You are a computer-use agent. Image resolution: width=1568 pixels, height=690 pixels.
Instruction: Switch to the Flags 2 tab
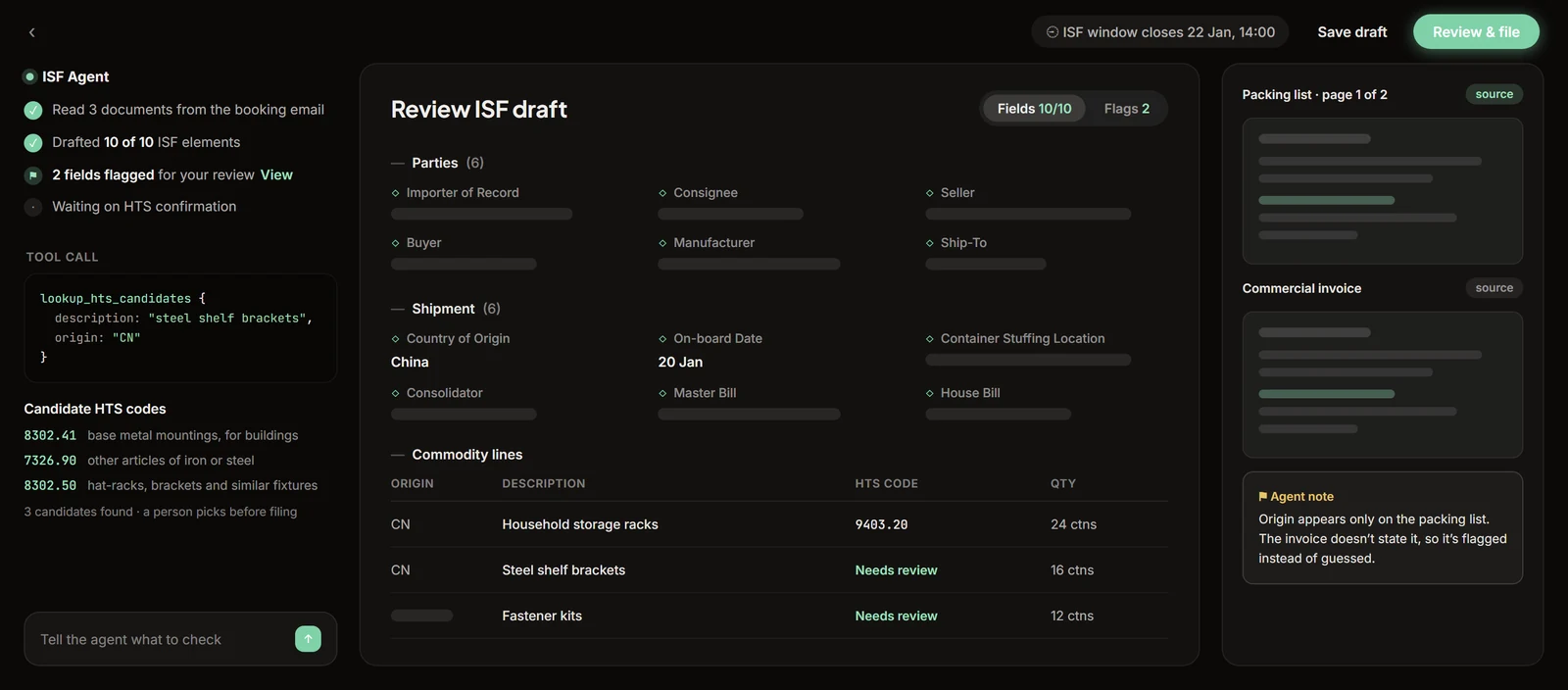pyautogui.click(x=1127, y=109)
